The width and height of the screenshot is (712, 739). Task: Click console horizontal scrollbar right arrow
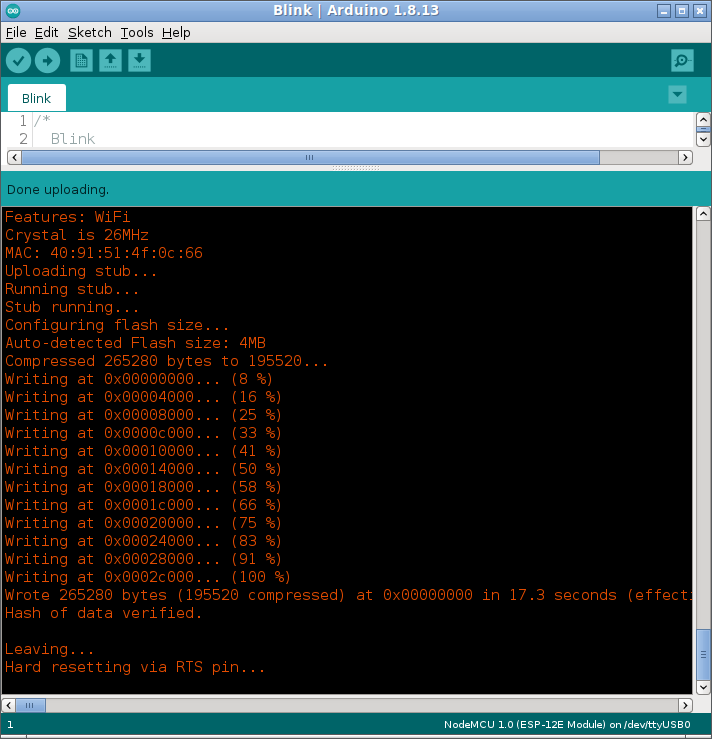pyautogui.click(x=685, y=706)
